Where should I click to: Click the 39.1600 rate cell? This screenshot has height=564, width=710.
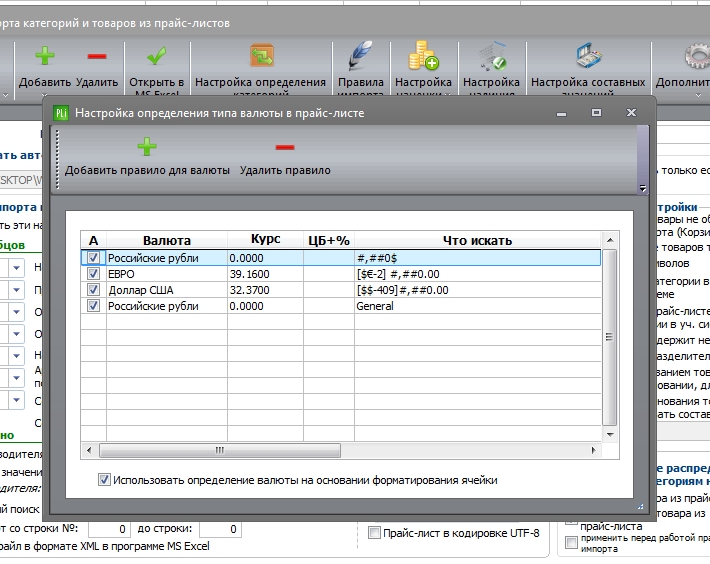[x=265, y=274]
